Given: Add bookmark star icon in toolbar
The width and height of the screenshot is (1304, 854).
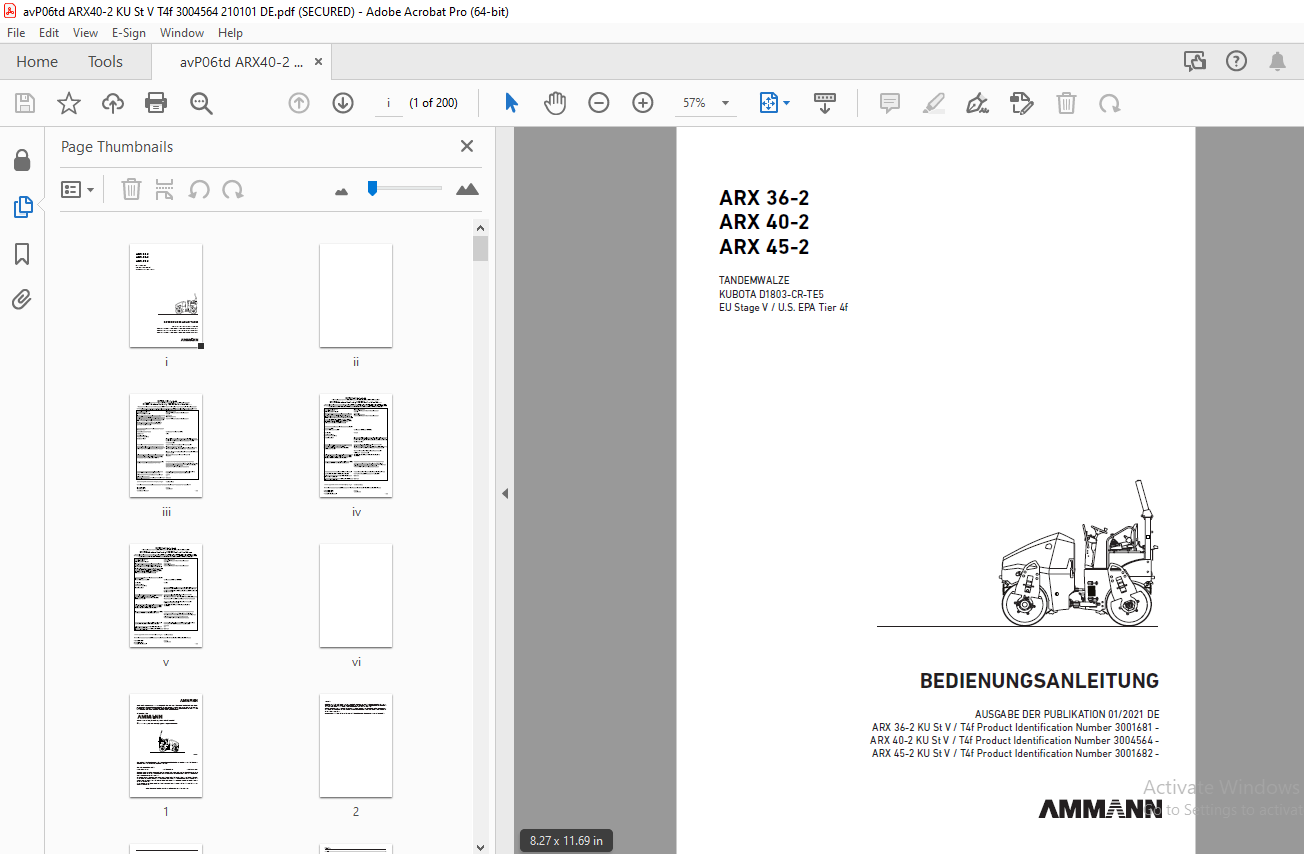Looking at the screenshot, I should [x=69, y=103].
